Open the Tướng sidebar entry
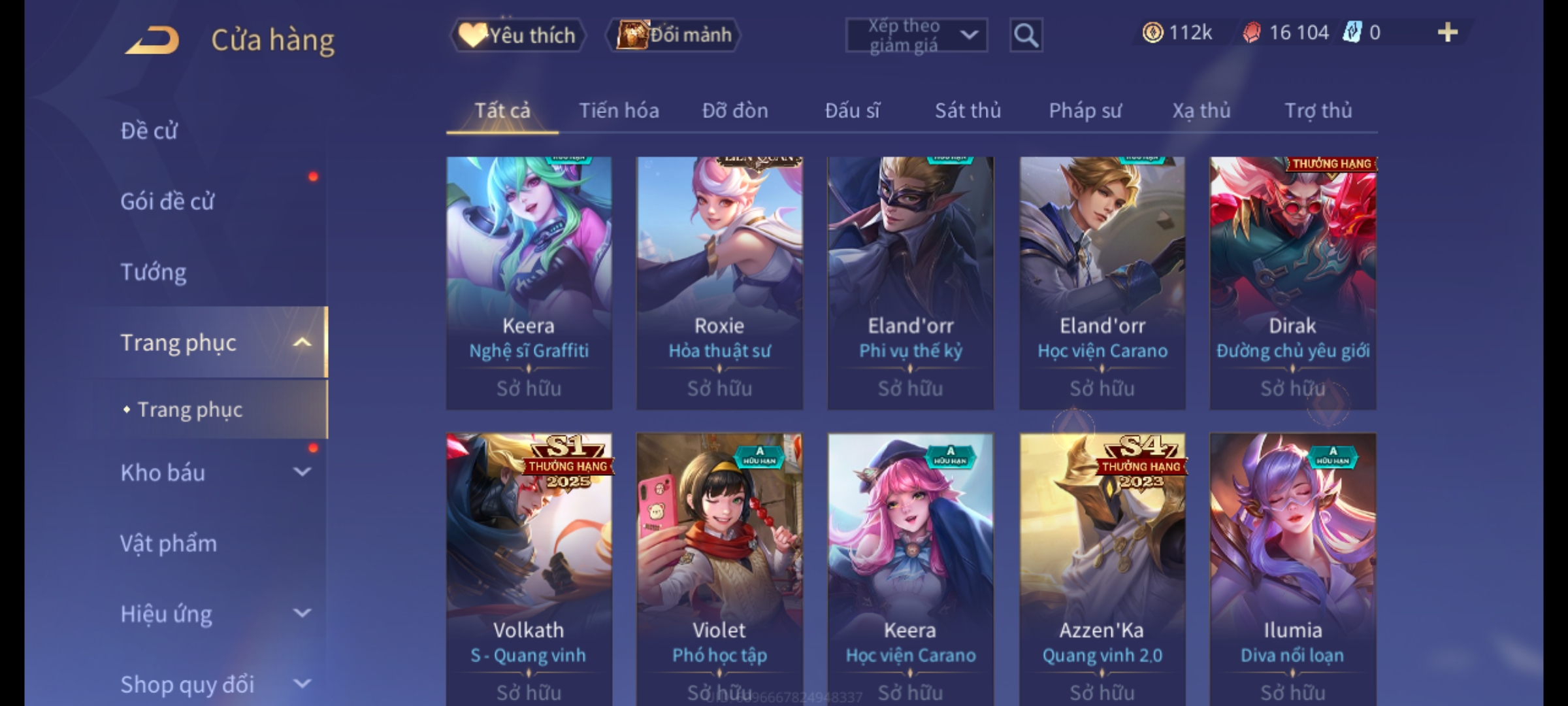Image resolution: width=1568 pixels, height=706 pixels. pos(154,272)
